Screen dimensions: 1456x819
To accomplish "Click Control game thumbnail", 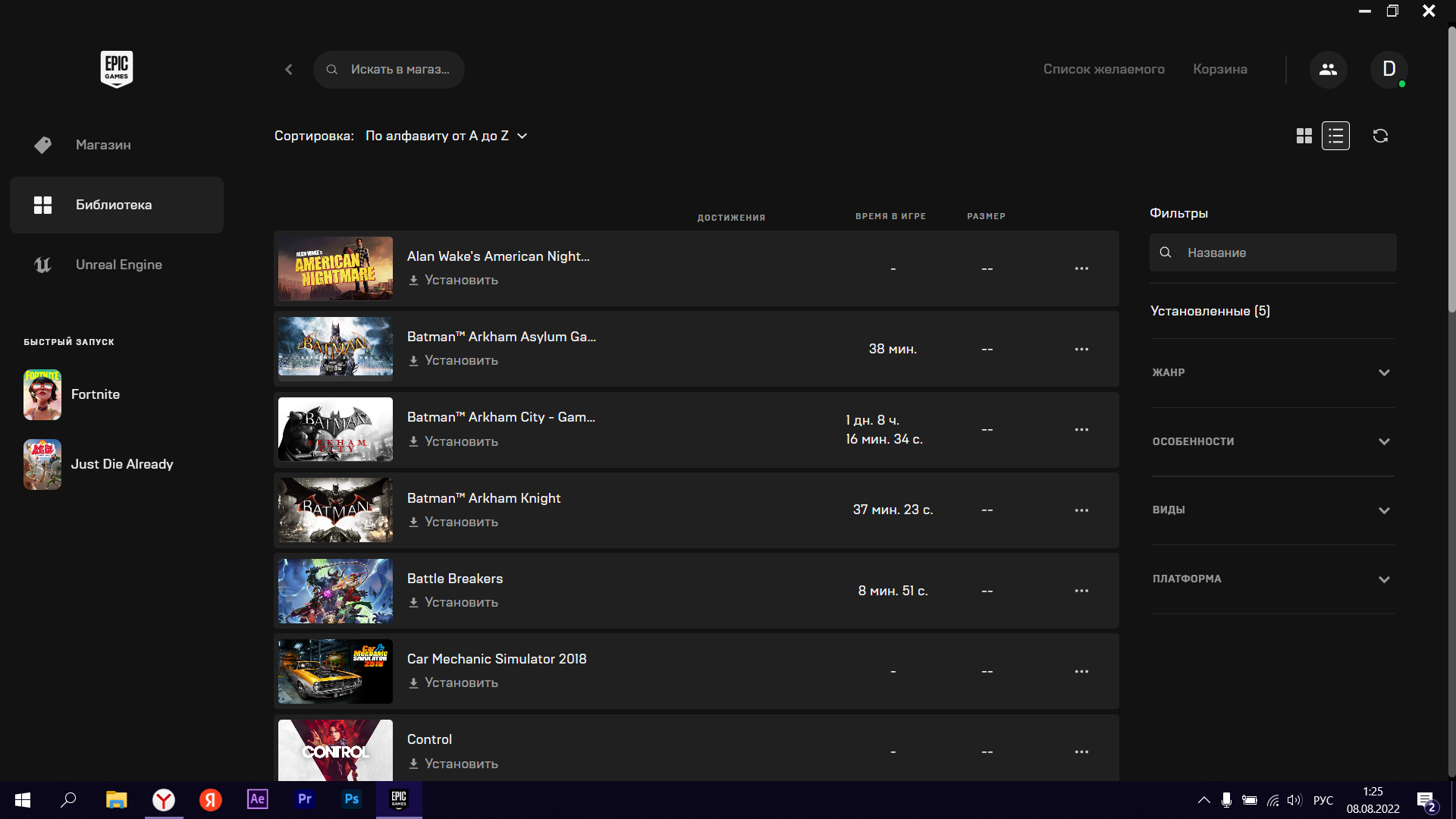I will click(x=335, y=750).
